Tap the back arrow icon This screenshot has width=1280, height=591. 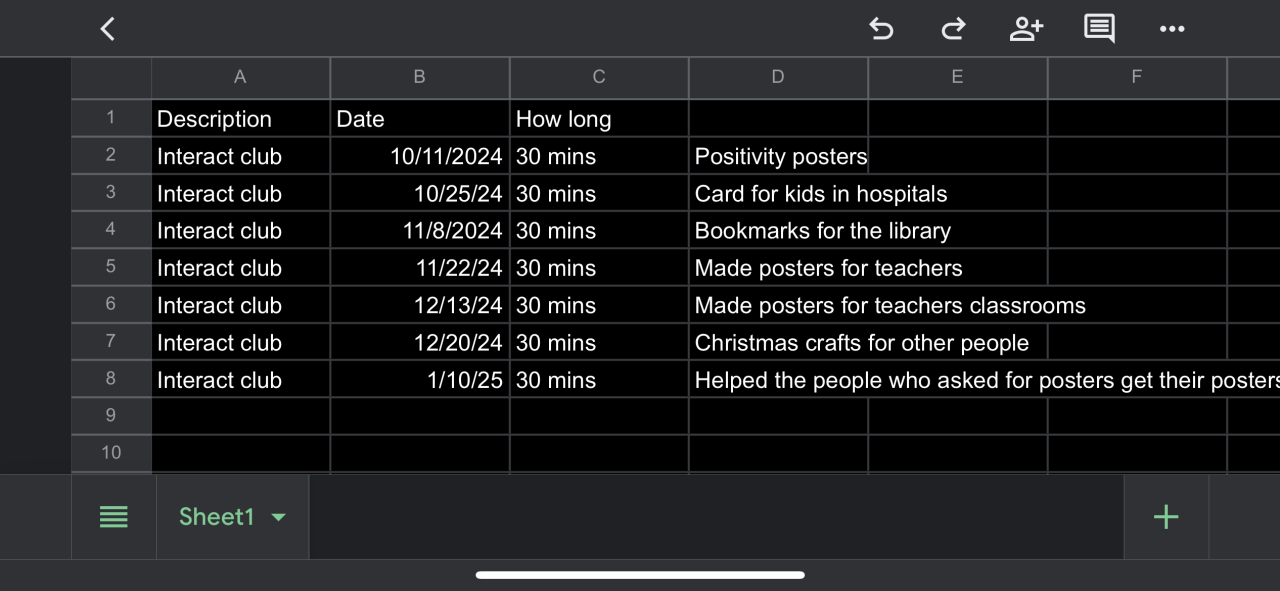tap(108, 29)
